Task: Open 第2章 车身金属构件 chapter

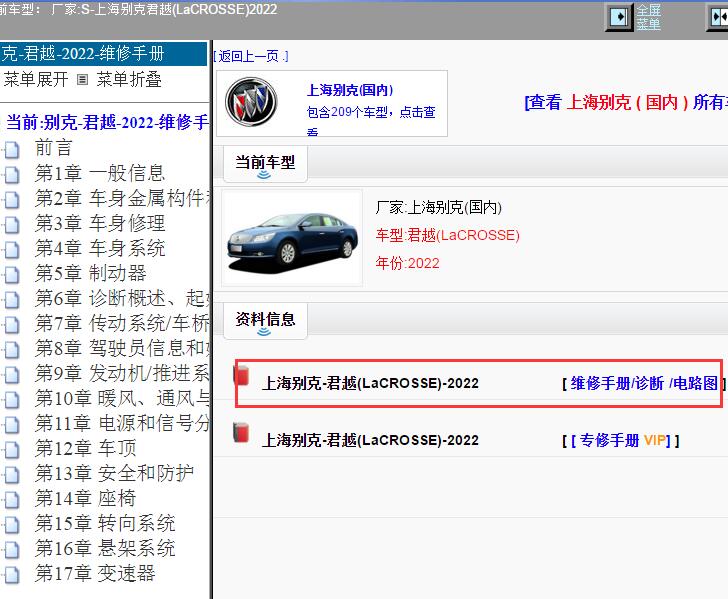Action: pos(123,198)
